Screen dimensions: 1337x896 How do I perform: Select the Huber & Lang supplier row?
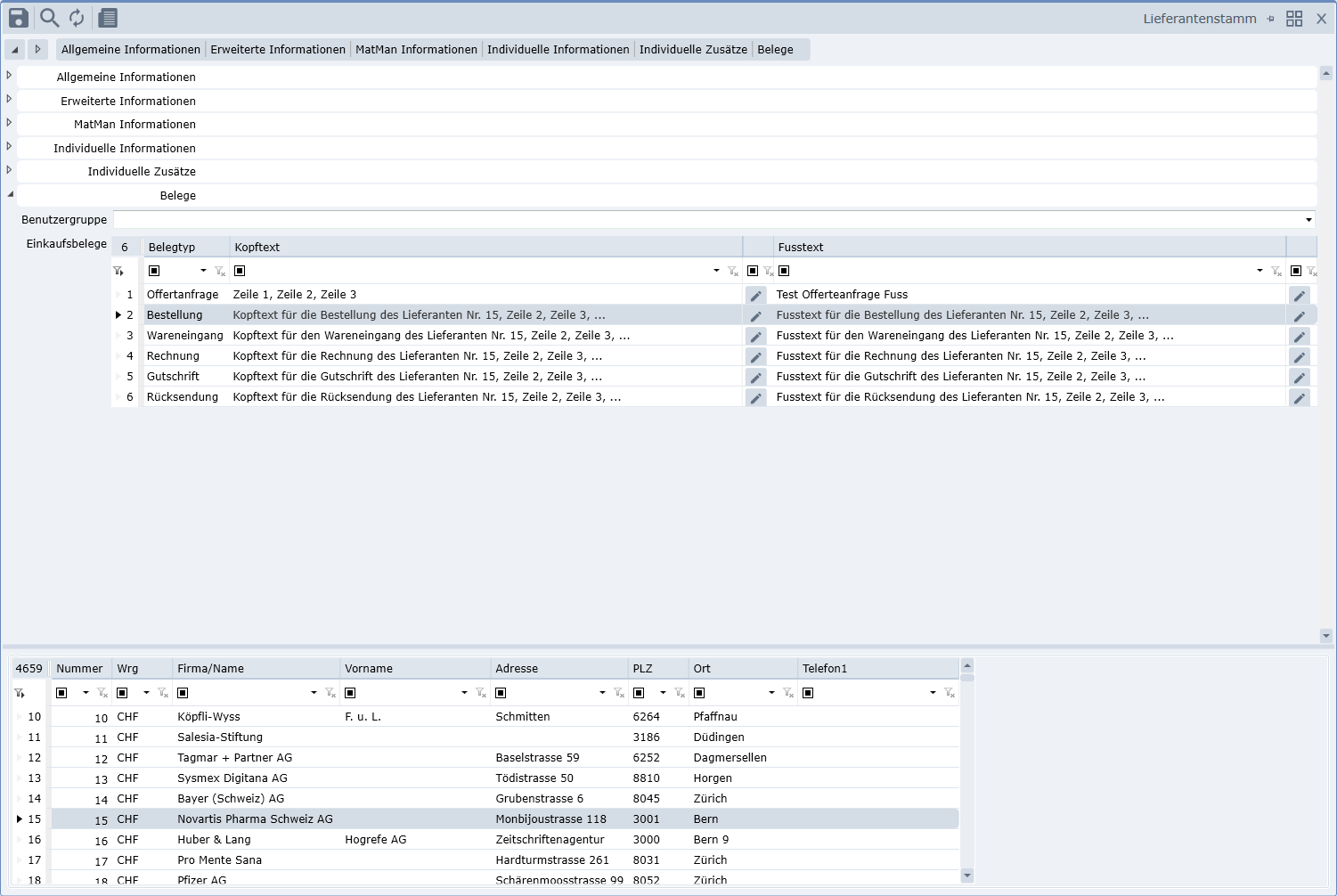pos(214,840)
